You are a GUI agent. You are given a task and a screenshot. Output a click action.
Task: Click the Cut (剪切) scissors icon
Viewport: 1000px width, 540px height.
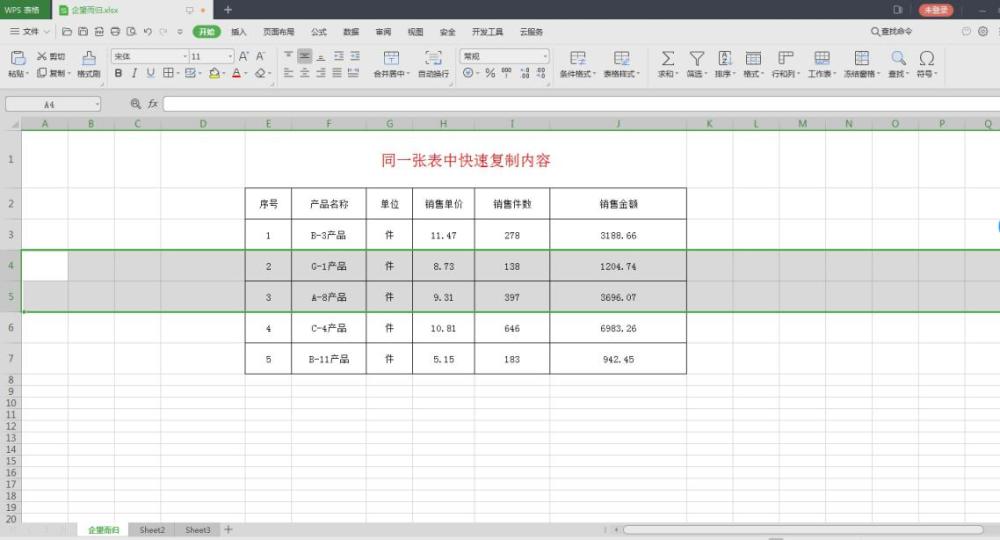[42, 56]
